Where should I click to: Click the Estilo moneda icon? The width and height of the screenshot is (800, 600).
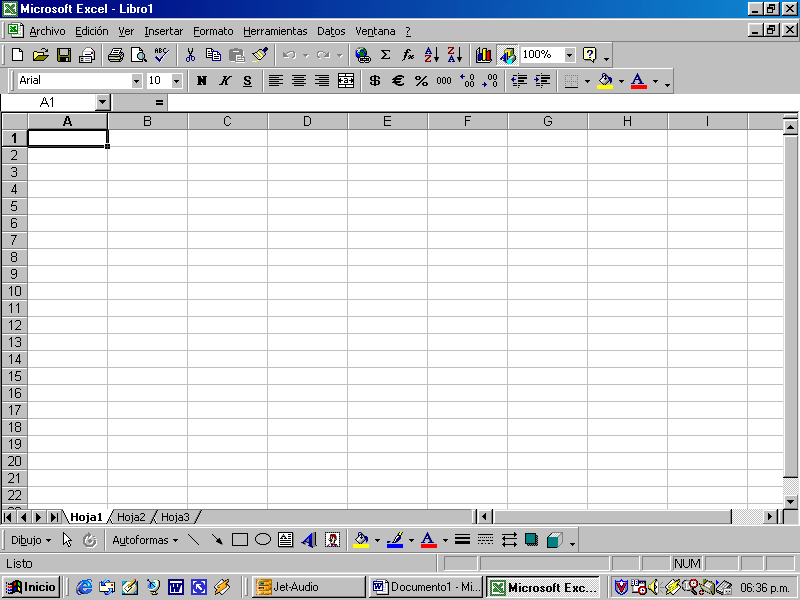tap(373, 80)
